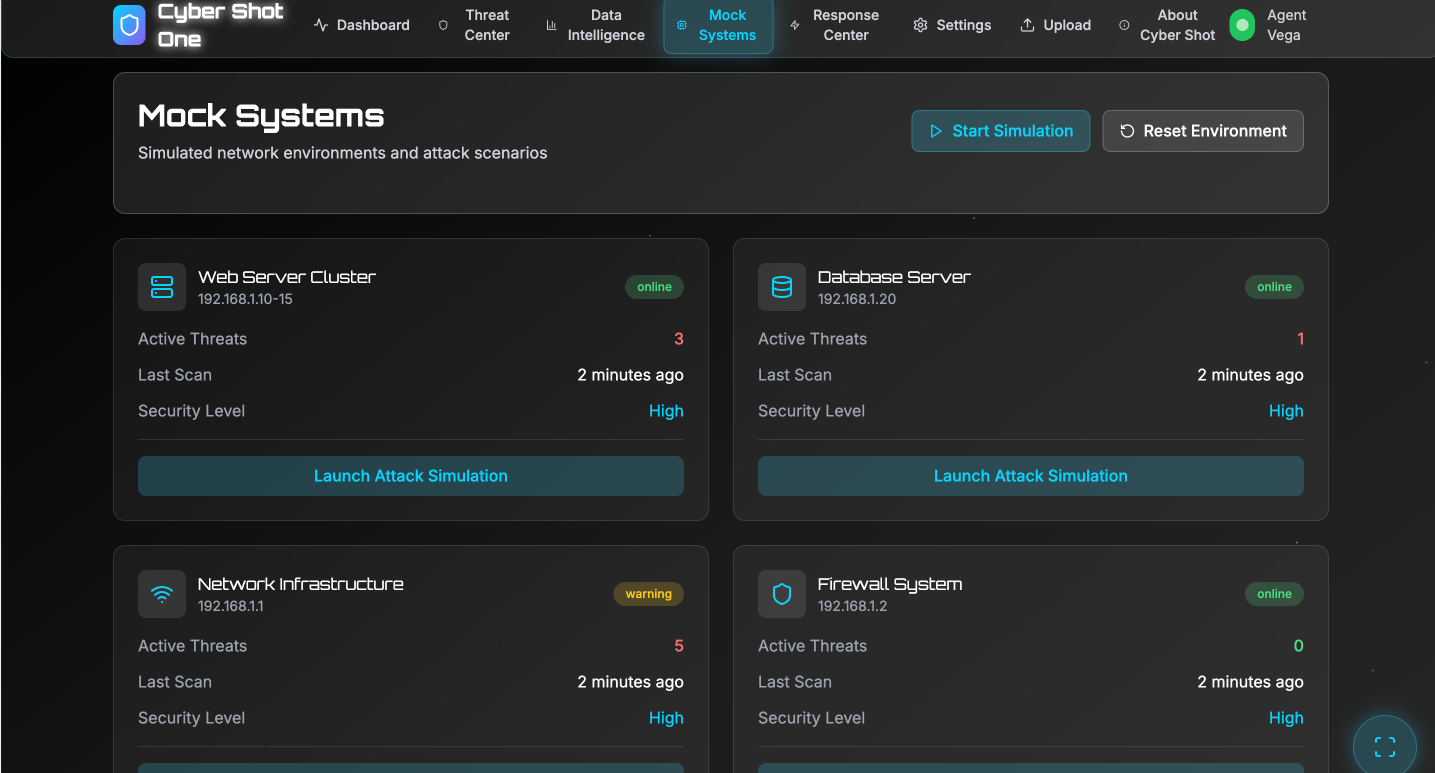Launch Attack Simulation on Database Server
The image size is (1435, 773).
tap(1031, 476)
